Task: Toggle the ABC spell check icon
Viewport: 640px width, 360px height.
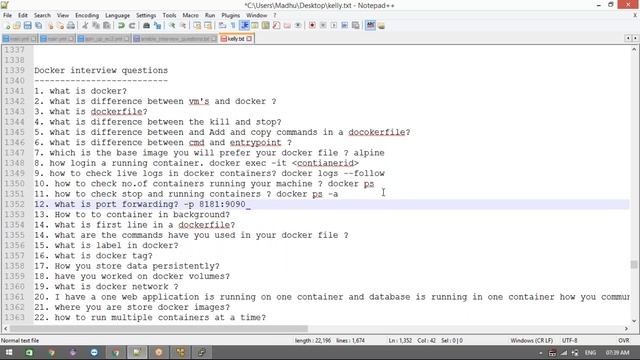Action: click(x=370, y=26)
